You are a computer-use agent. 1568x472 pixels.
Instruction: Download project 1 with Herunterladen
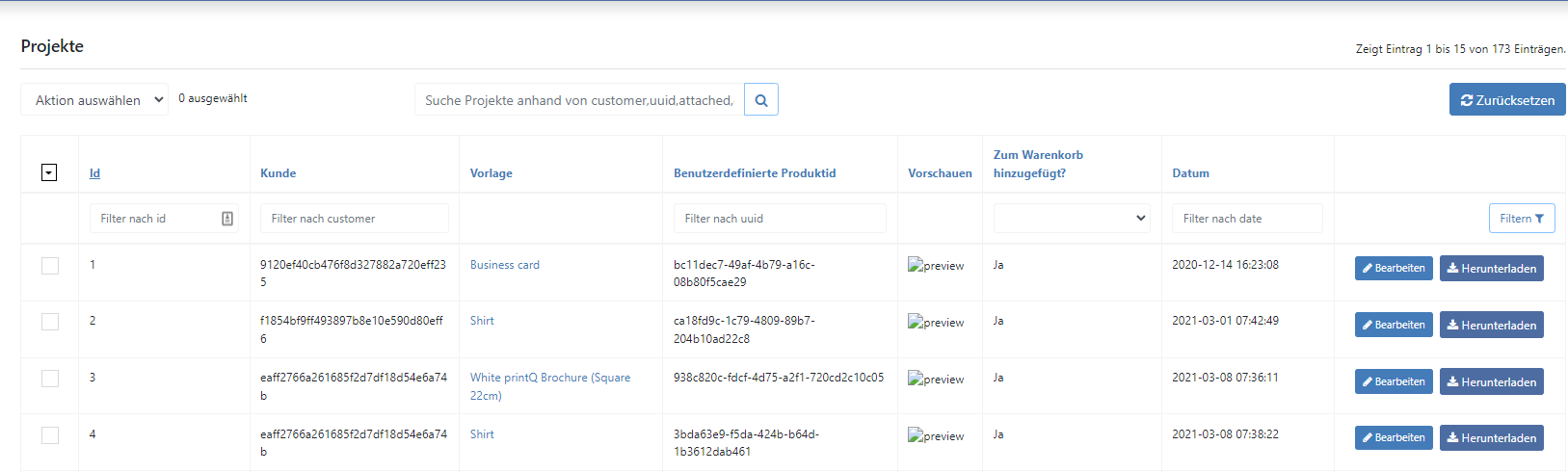tap(1491, 269)
